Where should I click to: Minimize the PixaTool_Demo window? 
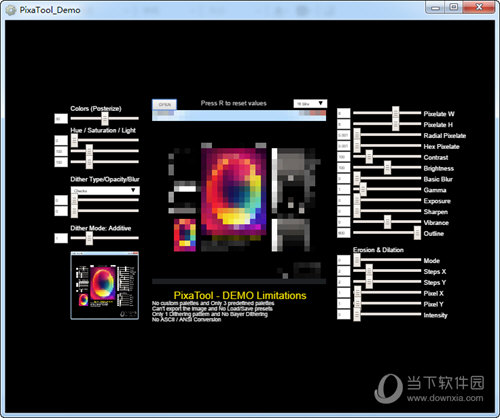tap(435, 8)
